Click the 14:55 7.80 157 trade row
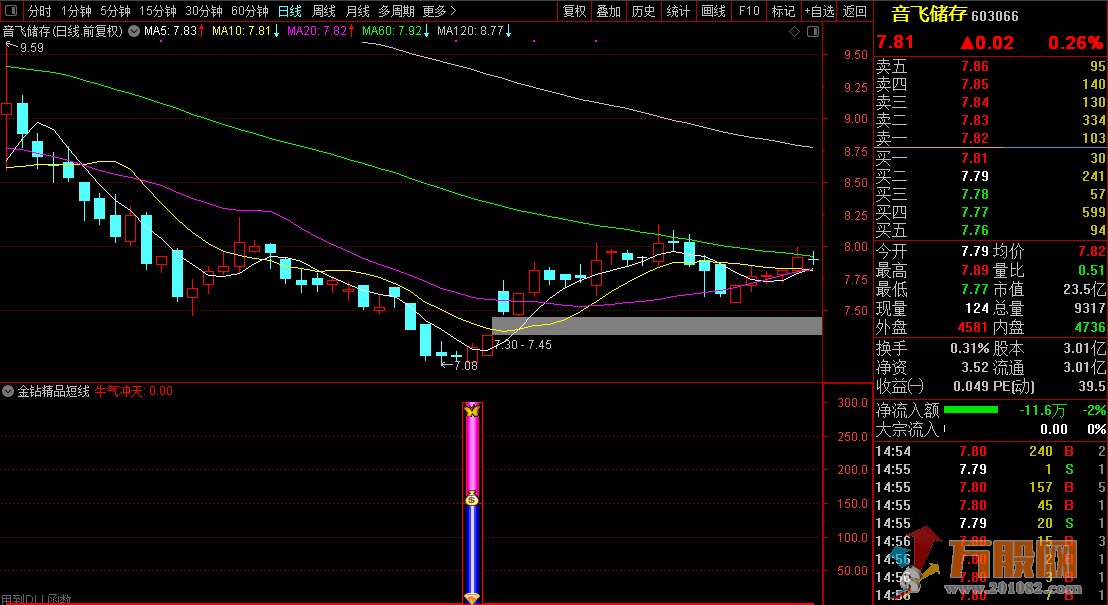The width and height of the screenshot is (1108, 605). (991, 487)
